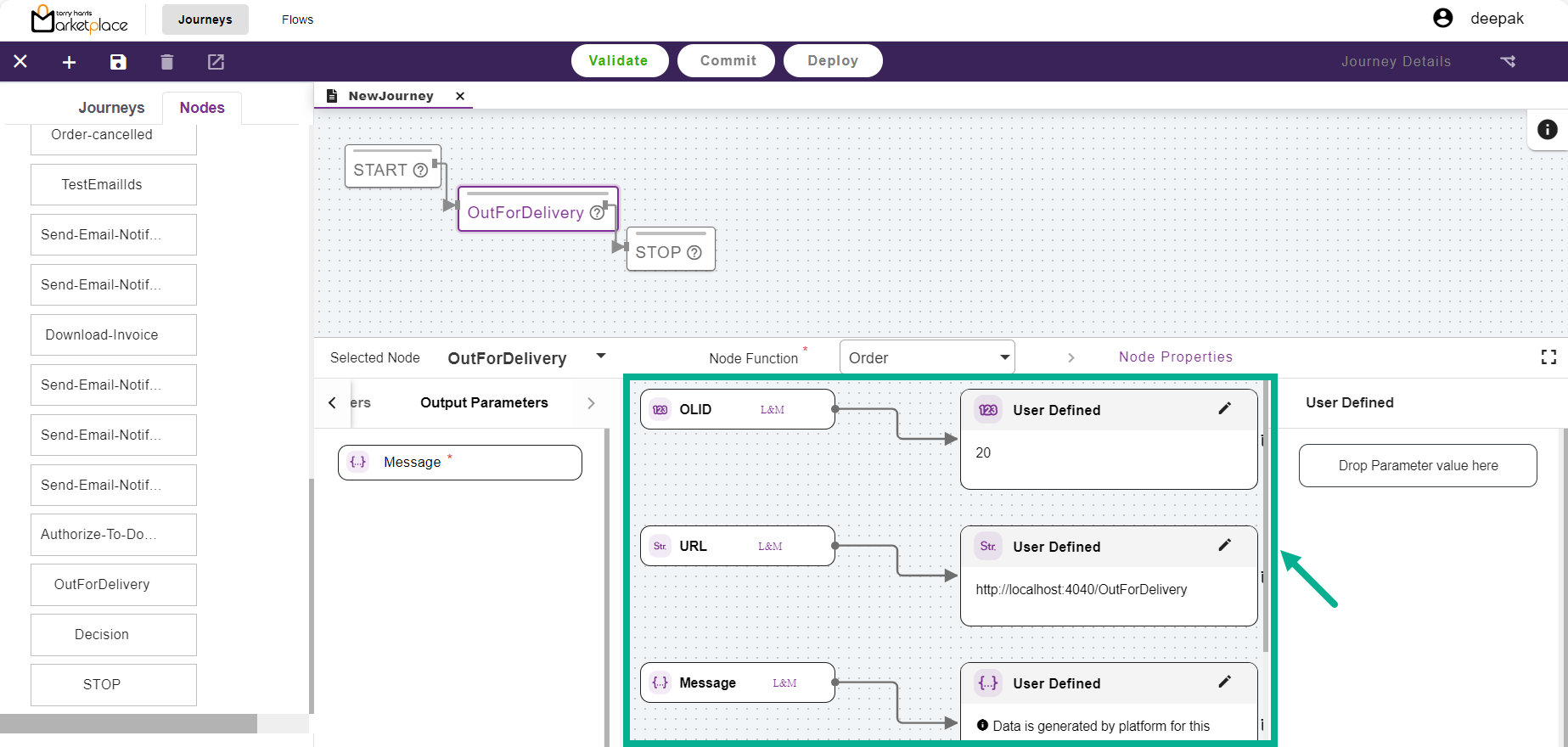
Task: Click the open-in-new edit icon in toolbar
Action: [216, 62]
